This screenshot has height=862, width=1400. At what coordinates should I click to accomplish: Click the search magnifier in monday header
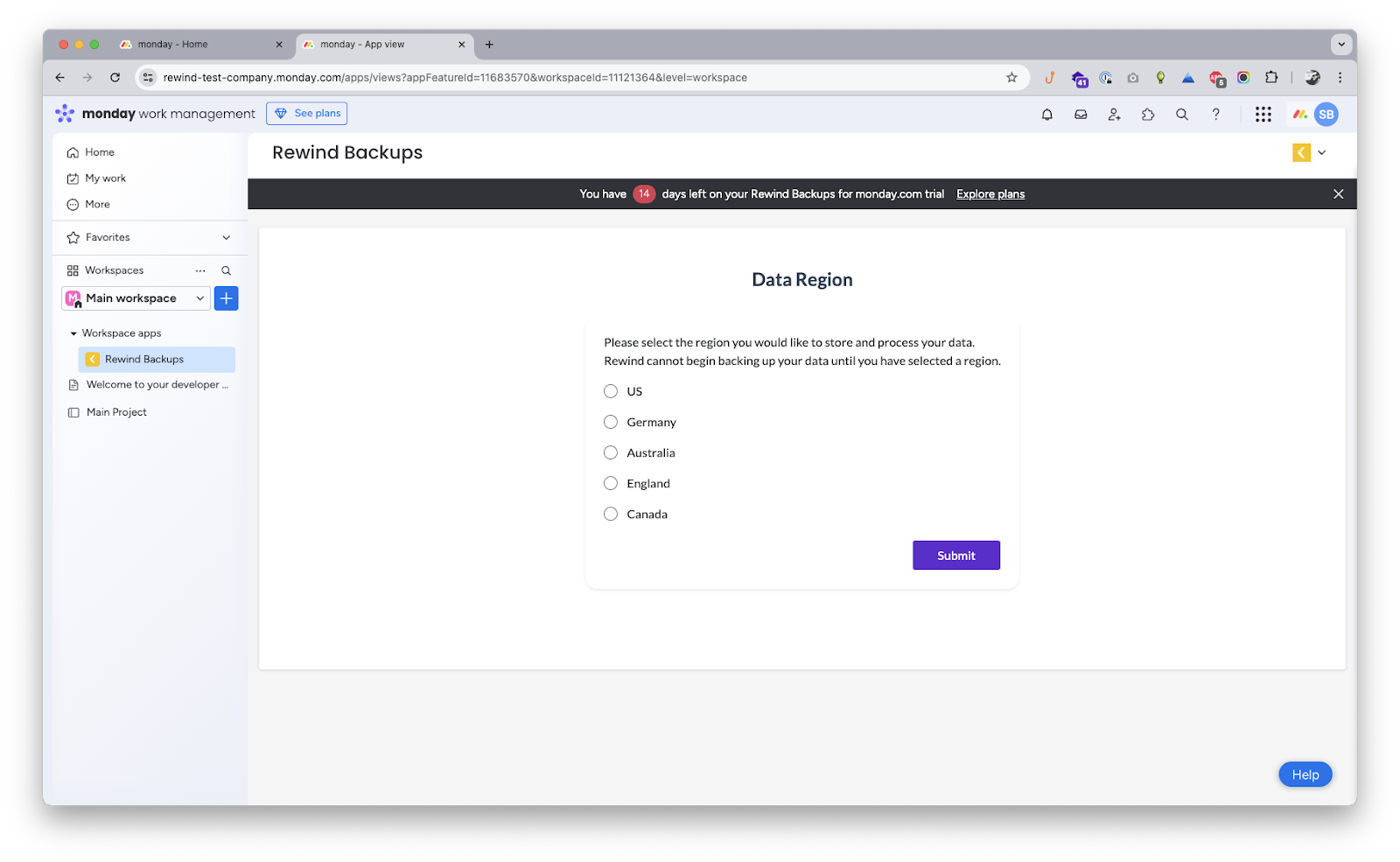coord(1182,115)
